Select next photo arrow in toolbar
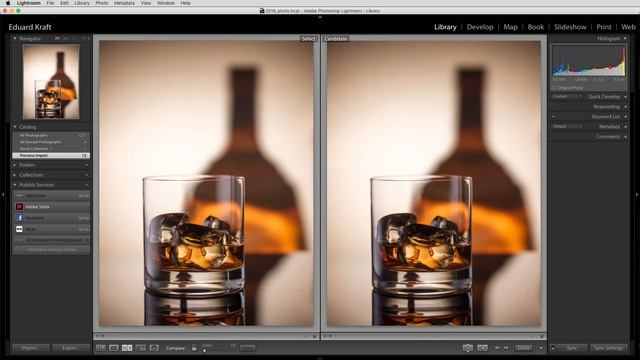The height and width of the screenshot is (360, 640). 506,348
